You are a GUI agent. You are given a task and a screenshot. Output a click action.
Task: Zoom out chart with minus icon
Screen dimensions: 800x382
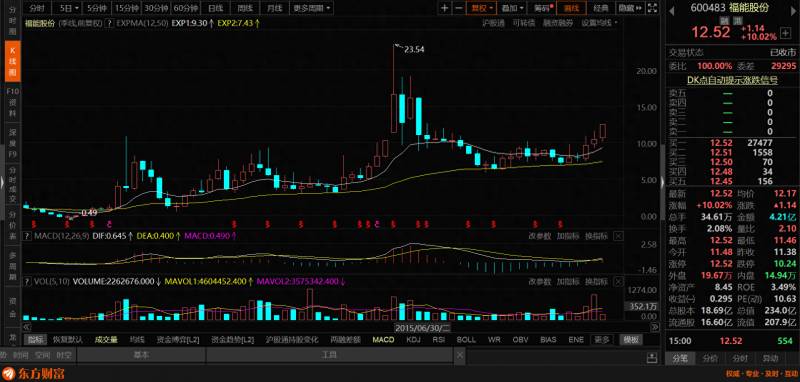tap(458, 8)
